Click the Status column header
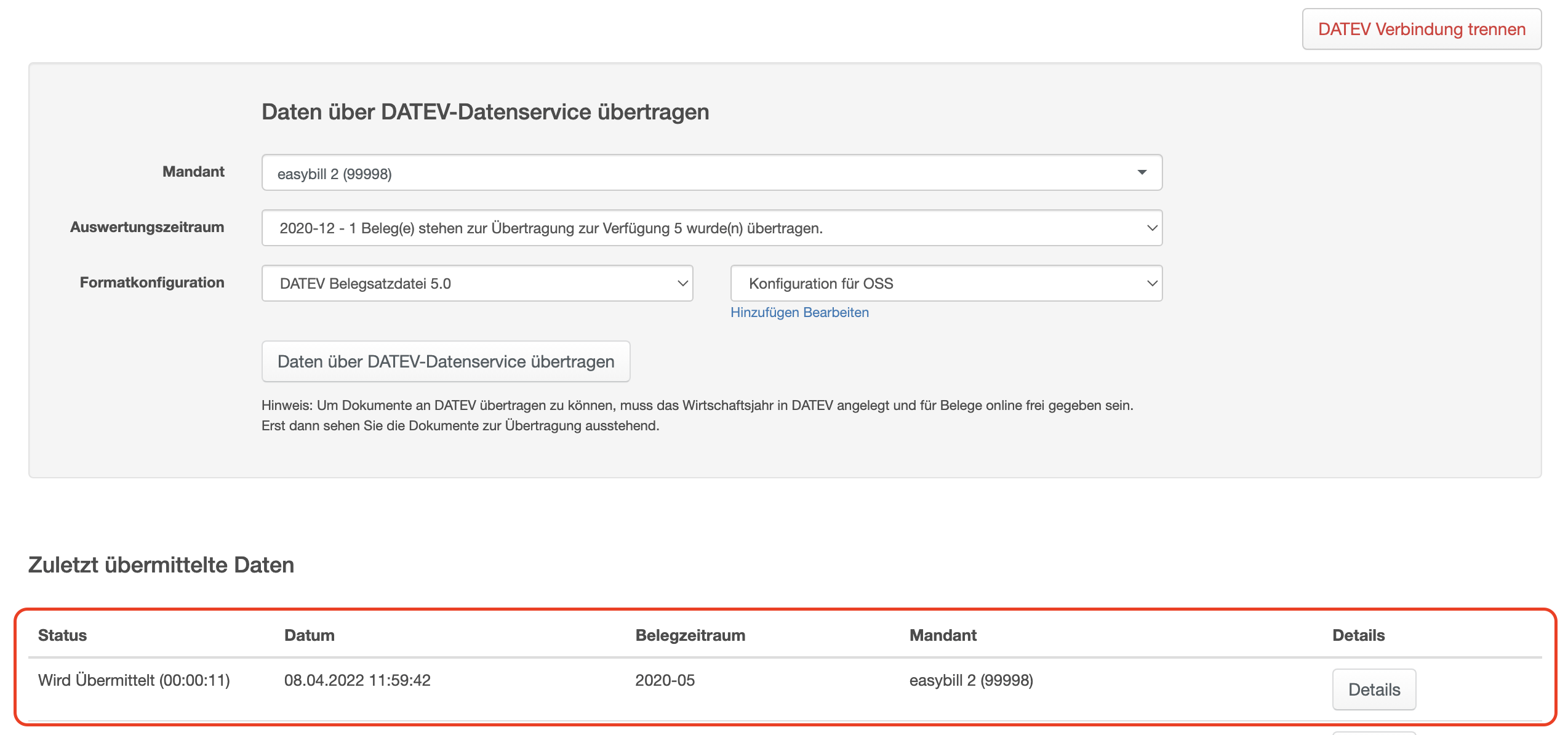The width and height of the screenshot is (1568, 735). click(62, 635)
